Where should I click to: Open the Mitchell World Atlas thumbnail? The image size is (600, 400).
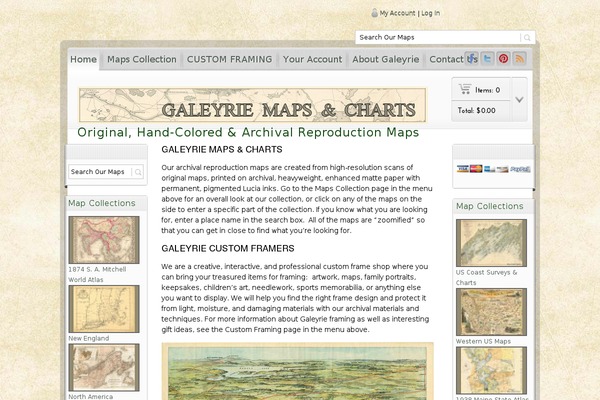coord(104,240)
